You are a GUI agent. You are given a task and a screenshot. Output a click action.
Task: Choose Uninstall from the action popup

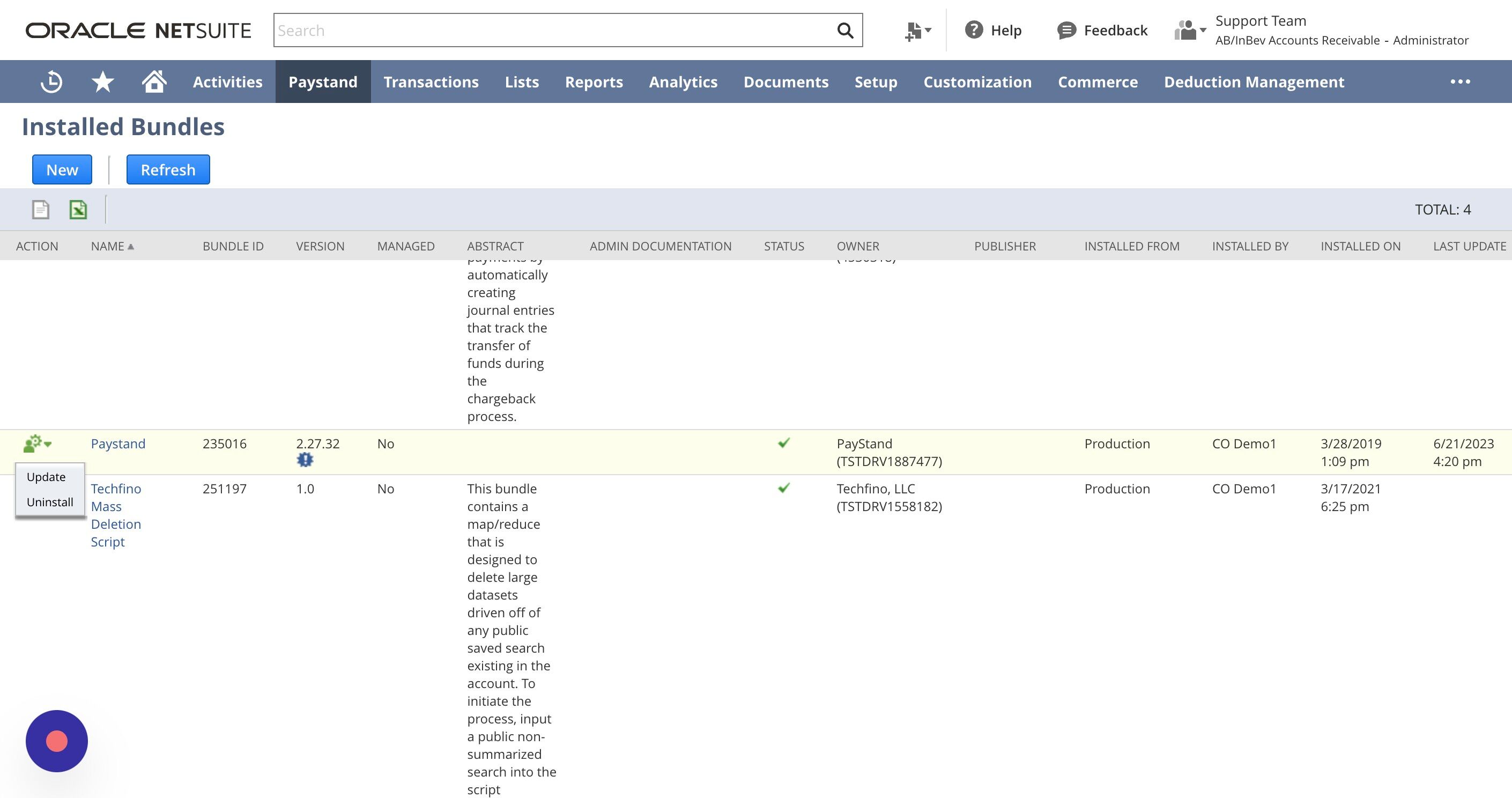pos(50,502)
